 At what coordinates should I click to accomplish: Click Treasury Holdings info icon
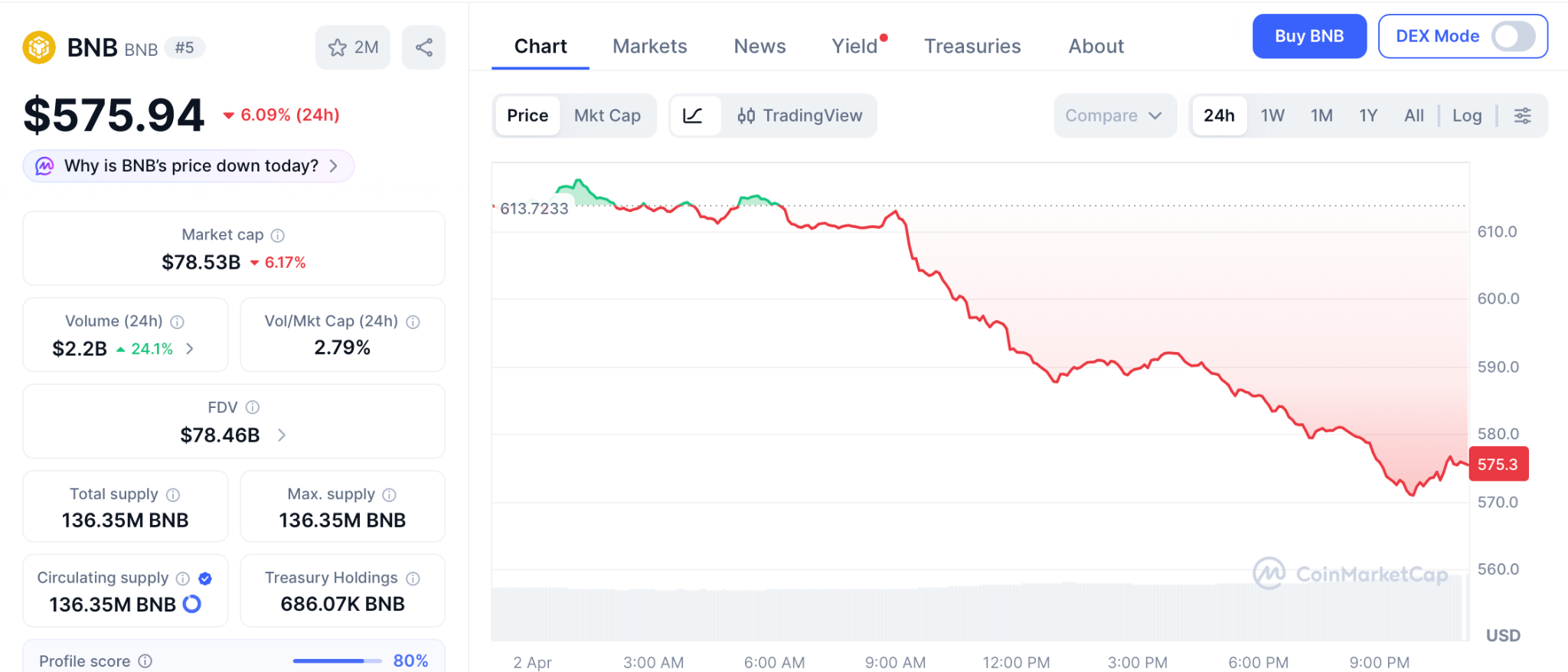[x=413, y=579]
